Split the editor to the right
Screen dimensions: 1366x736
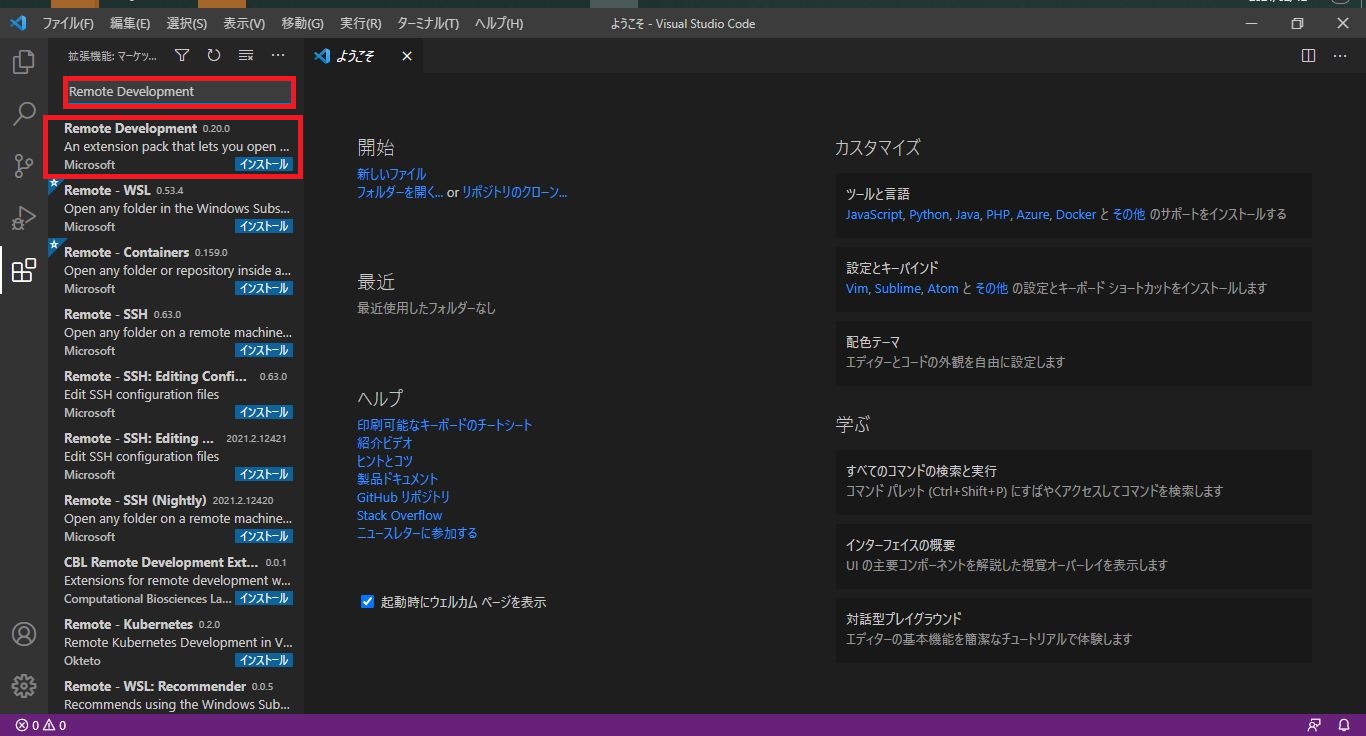pyautogui.click(x=1308, y=56)
